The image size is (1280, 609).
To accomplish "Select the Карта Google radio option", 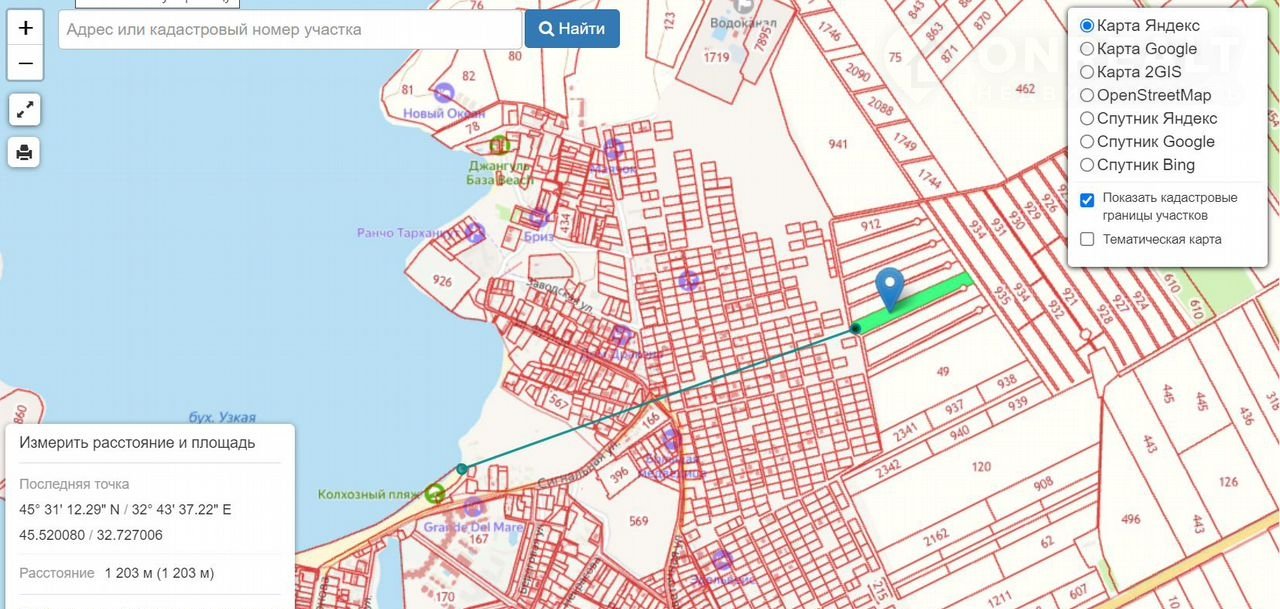I will coord(1087,49).
